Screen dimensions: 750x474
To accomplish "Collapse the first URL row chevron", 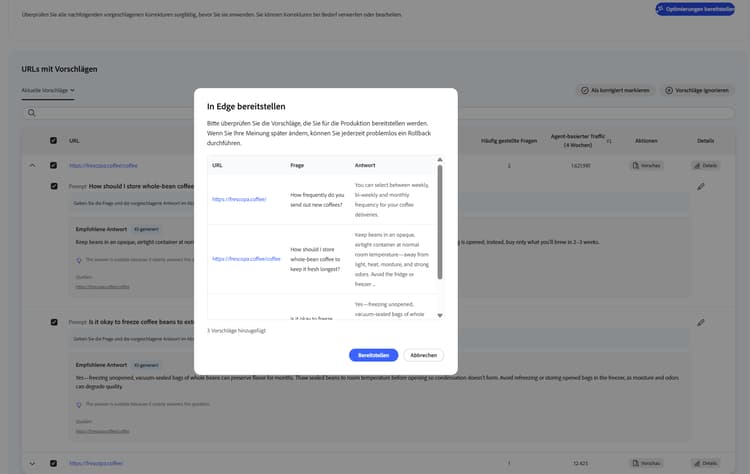I will point(32,165).
